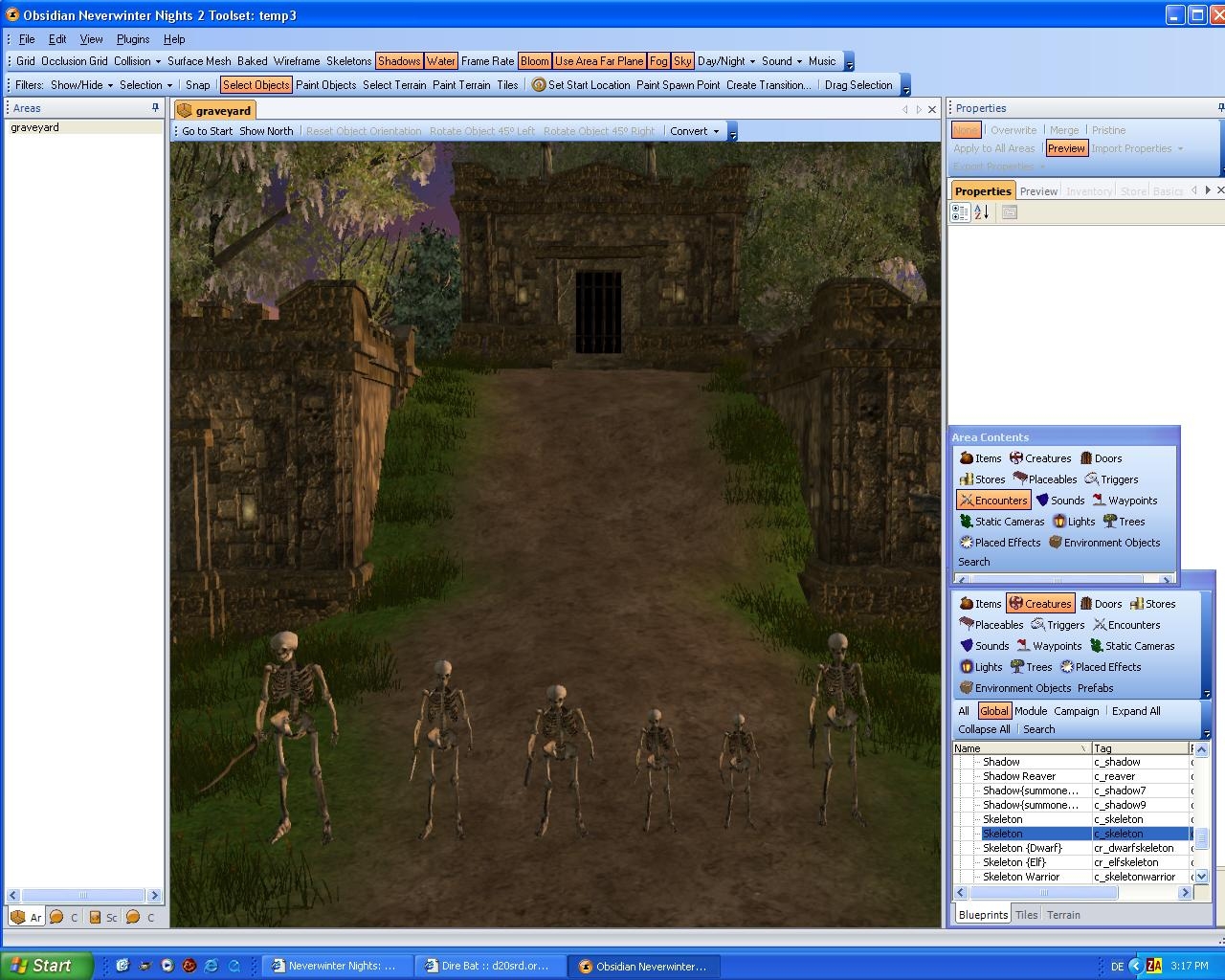Turn off the Bloom effect
1225x980 pixels.
pyautogui.click(x=534, y=61)
